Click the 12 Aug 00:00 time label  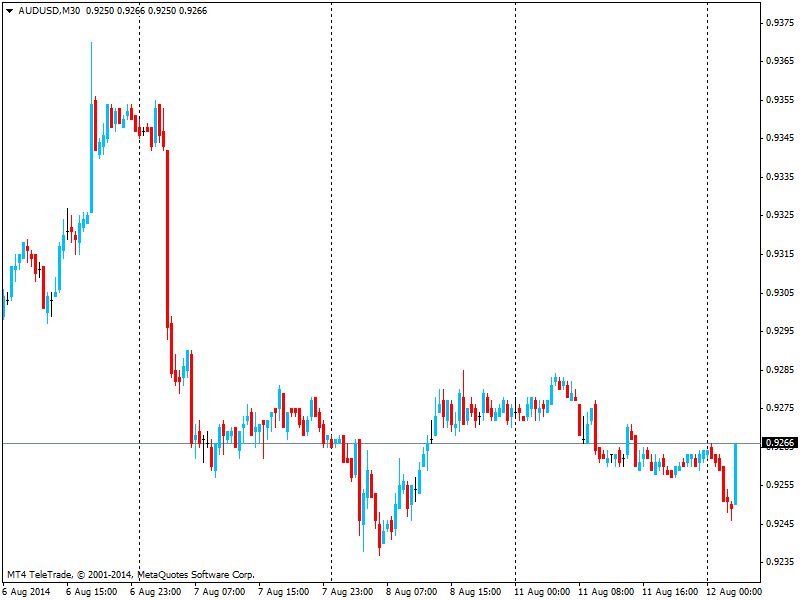tap(735, 591)
